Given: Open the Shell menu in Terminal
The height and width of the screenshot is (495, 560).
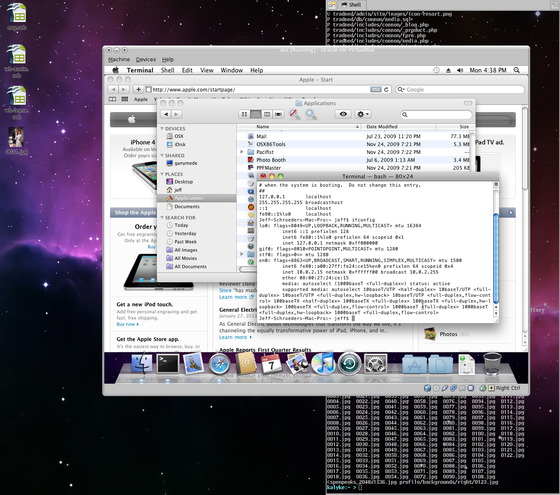Looking at the screenshot, I should [167, 70].
